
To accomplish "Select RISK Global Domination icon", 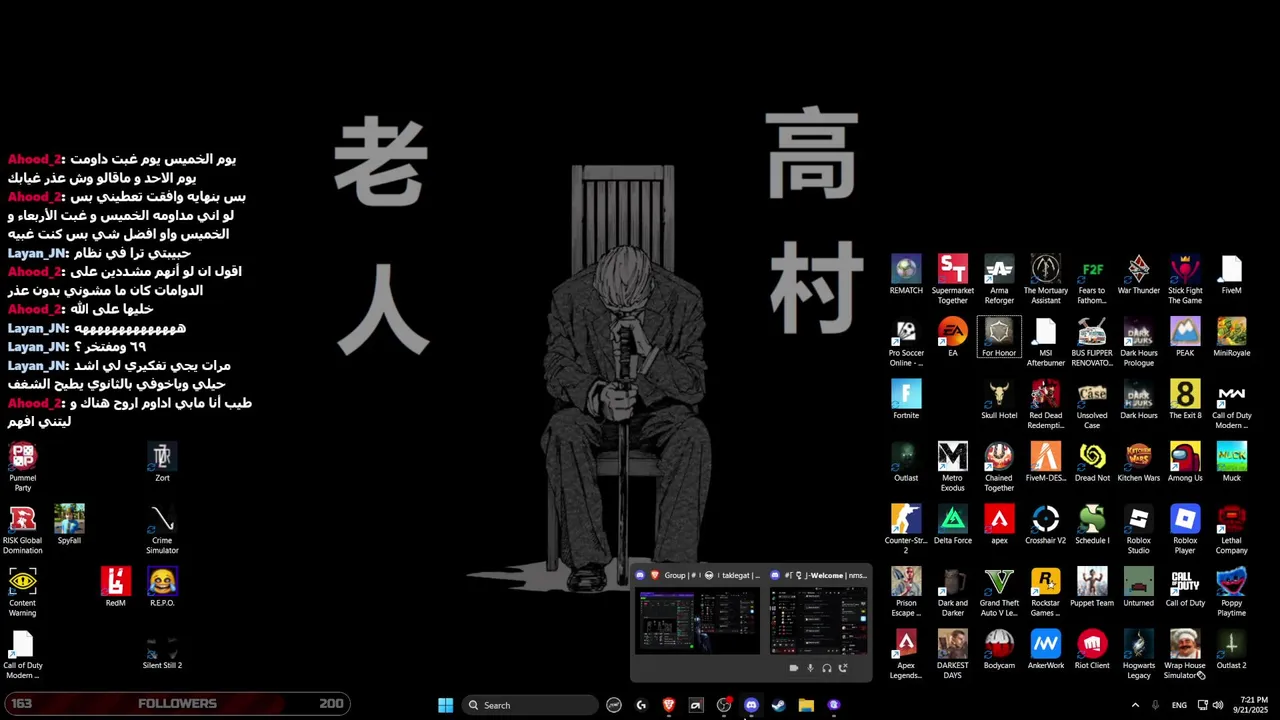I will click(22, 529).
